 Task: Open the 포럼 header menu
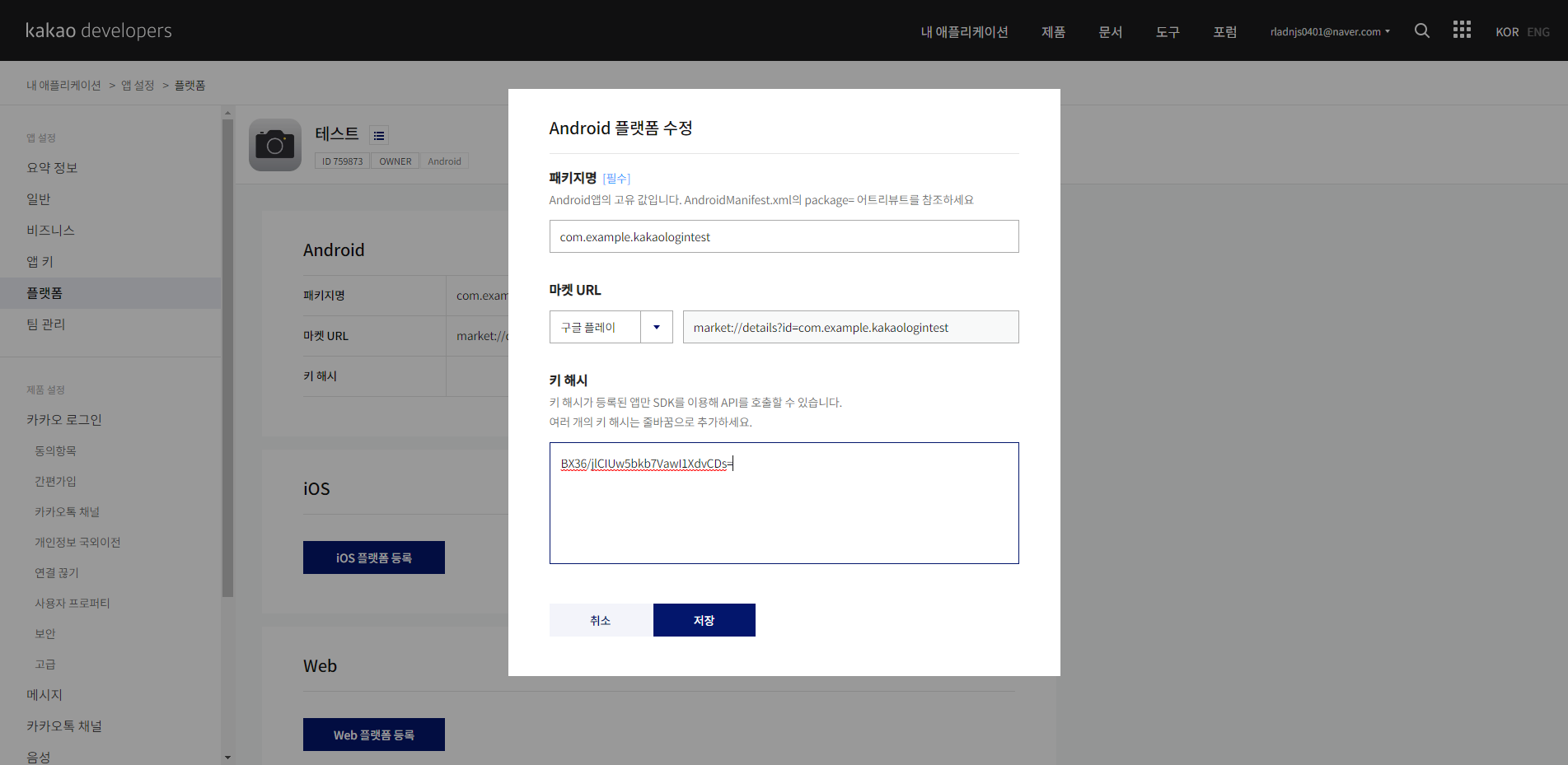click(x=1224, y=31)
